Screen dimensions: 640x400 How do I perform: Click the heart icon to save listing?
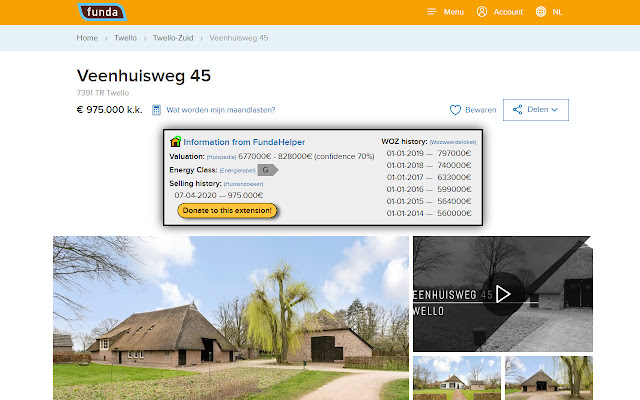click(455, 110)
